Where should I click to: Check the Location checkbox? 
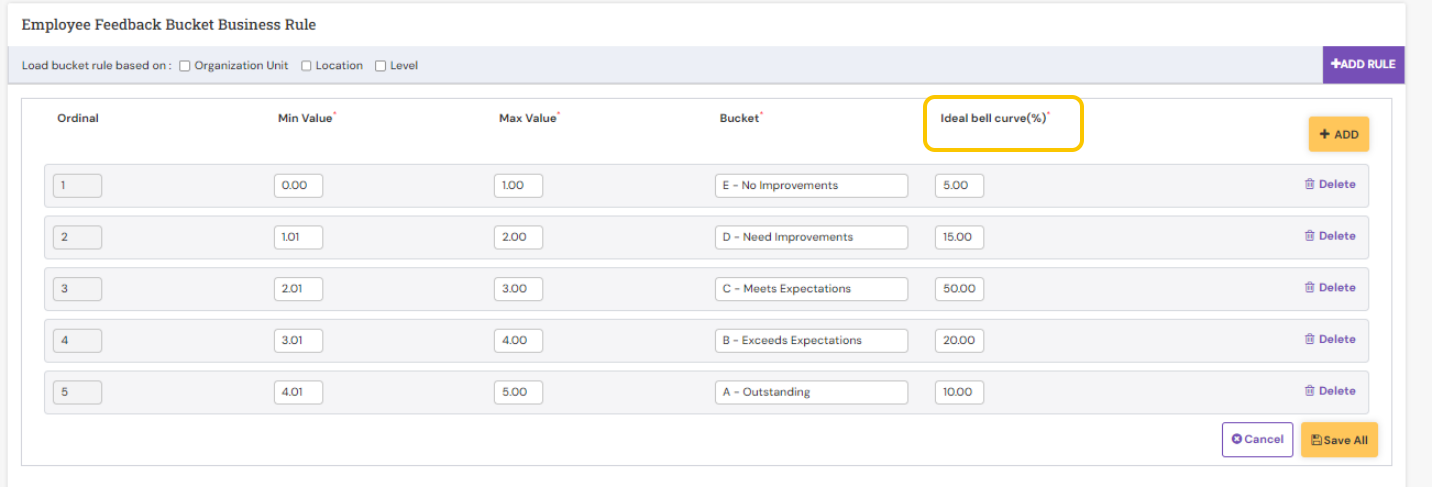click(306, 66)
